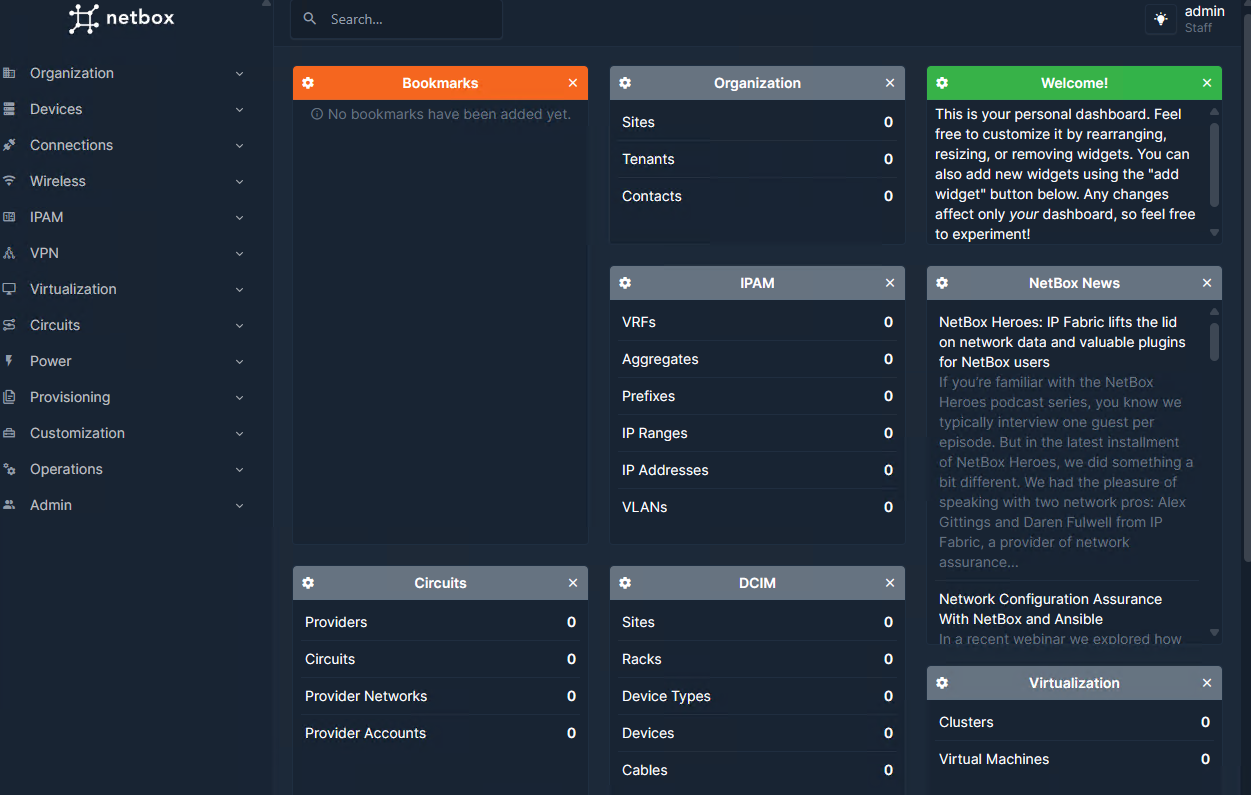The width and height of the screenshot is (1251, 795).
Task: Open DCIM widget settings gear
Action: tap(625, 583)
